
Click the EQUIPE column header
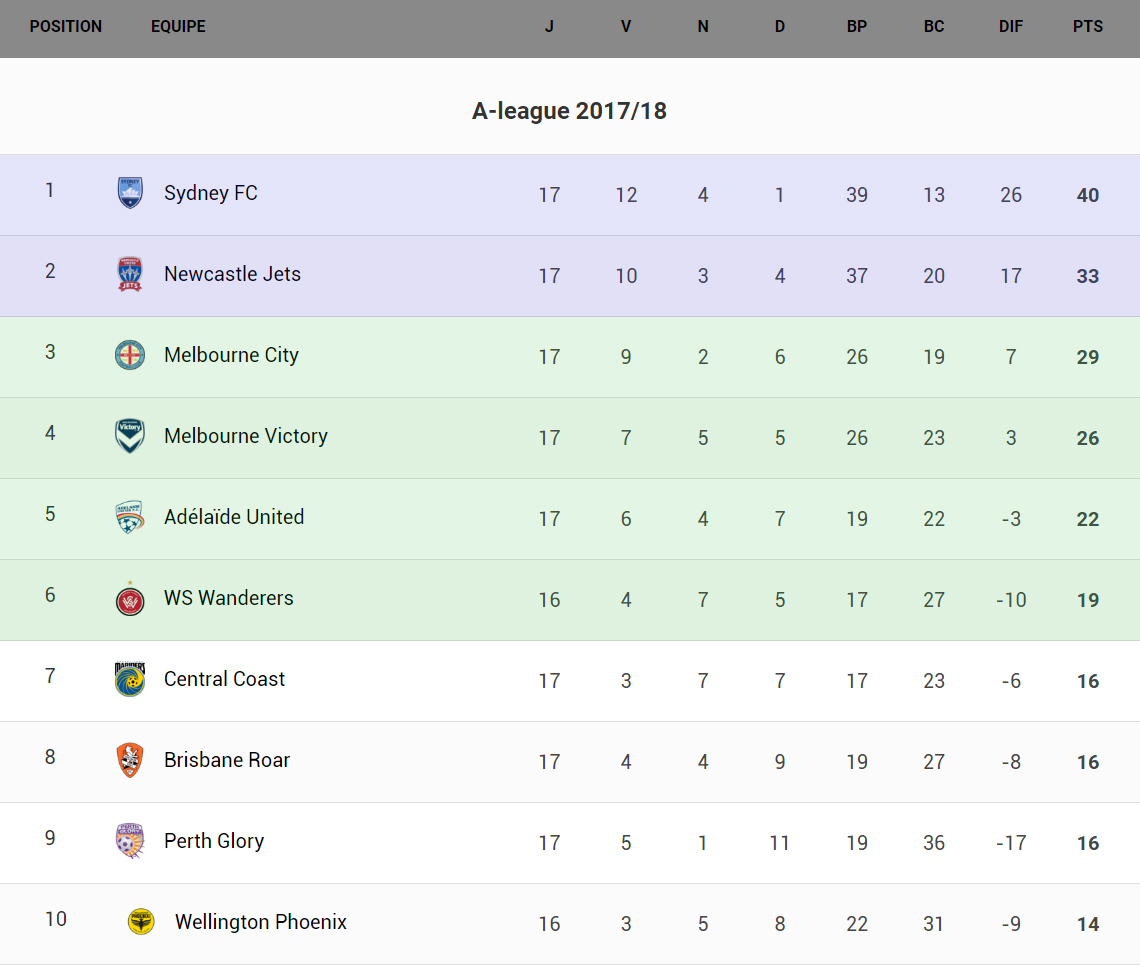[x=178, y=27]
